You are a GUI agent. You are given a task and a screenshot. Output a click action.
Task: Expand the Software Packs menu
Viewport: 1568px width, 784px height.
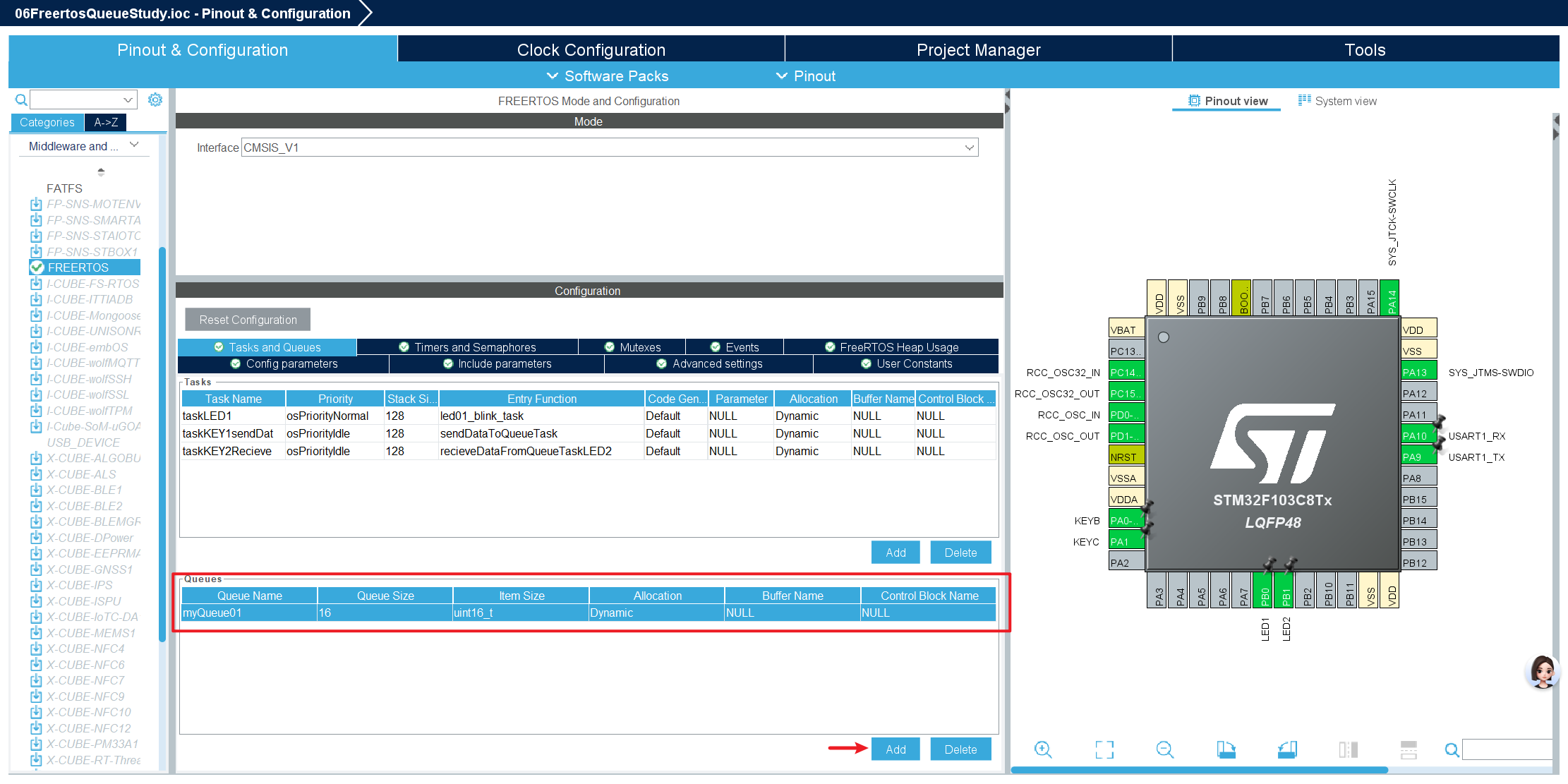pyautogui.click(x=608, y=76)
